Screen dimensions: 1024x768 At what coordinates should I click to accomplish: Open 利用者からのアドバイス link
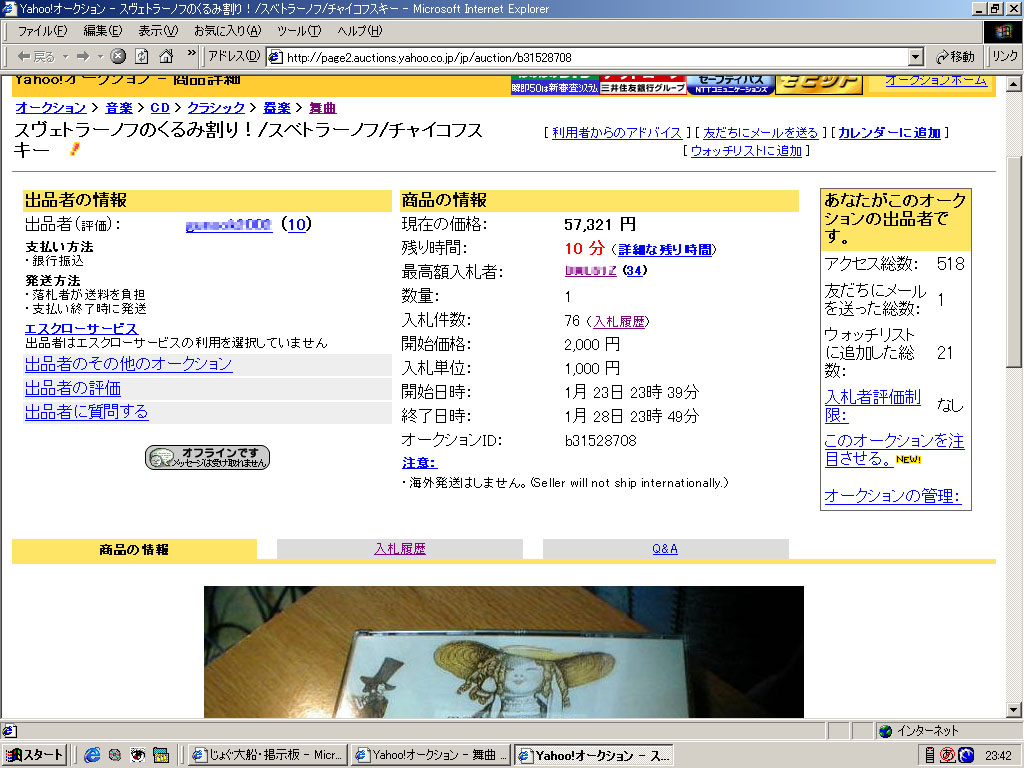[x=617, y=133]
